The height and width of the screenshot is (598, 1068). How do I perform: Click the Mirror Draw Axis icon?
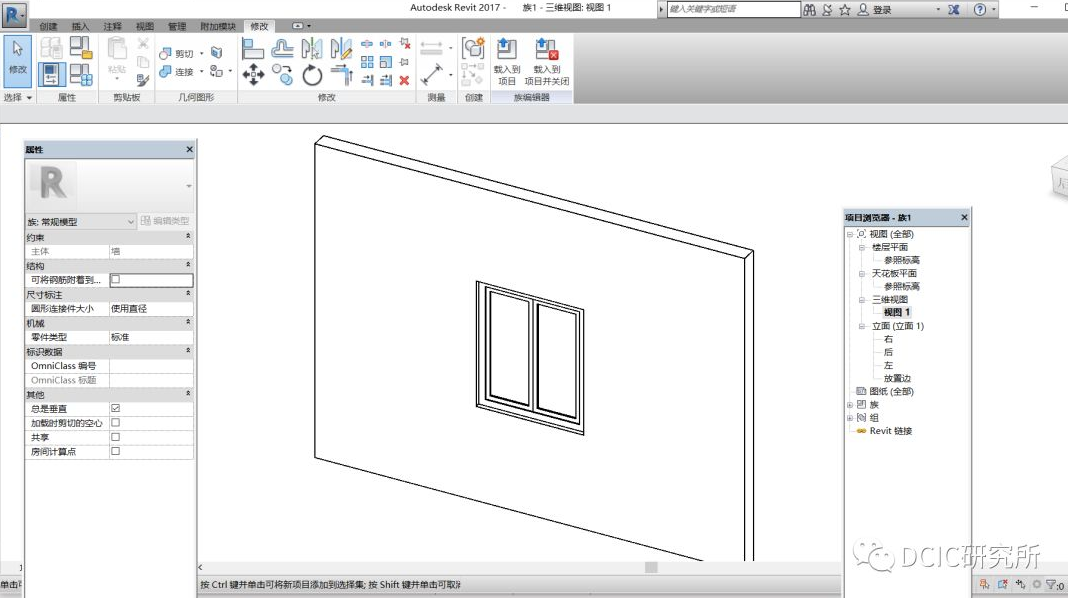pyautogui.click(x=341, y=49)
